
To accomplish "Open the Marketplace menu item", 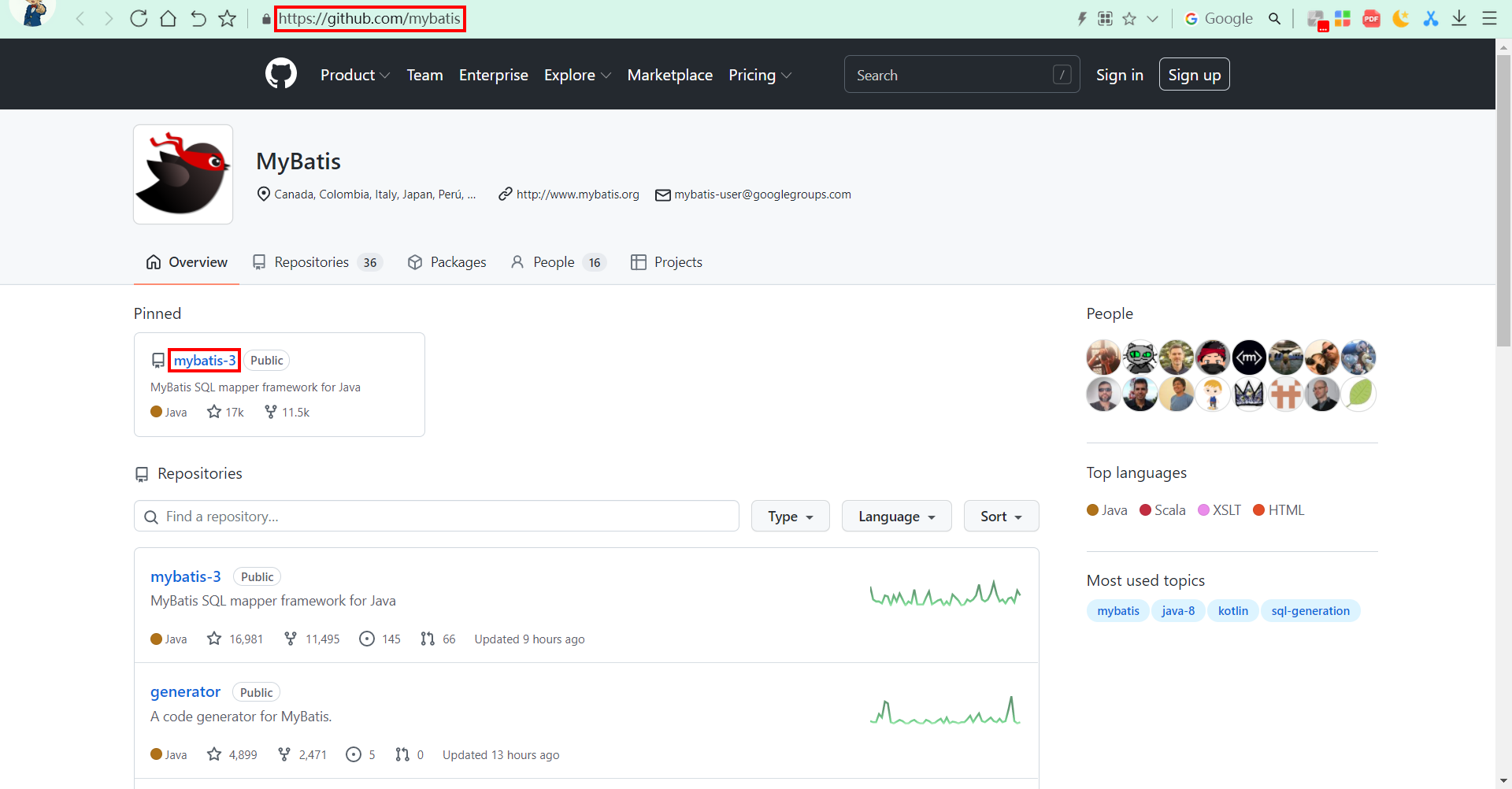I will coord(670,75).
